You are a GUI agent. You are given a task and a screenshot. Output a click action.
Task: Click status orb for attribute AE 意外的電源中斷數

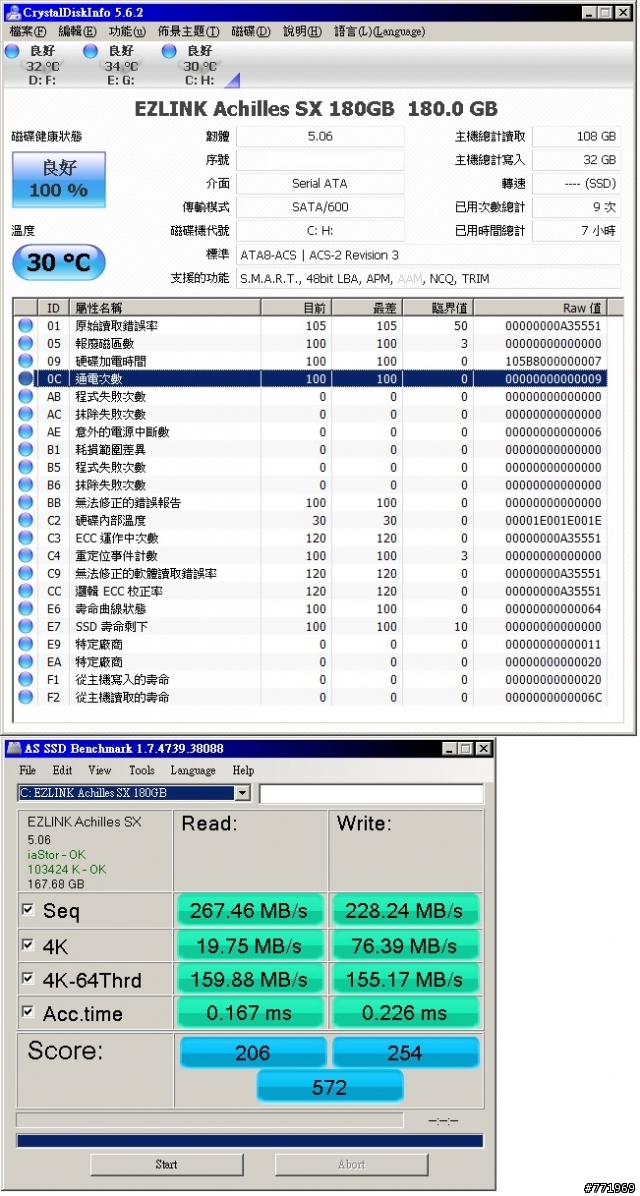26,432
